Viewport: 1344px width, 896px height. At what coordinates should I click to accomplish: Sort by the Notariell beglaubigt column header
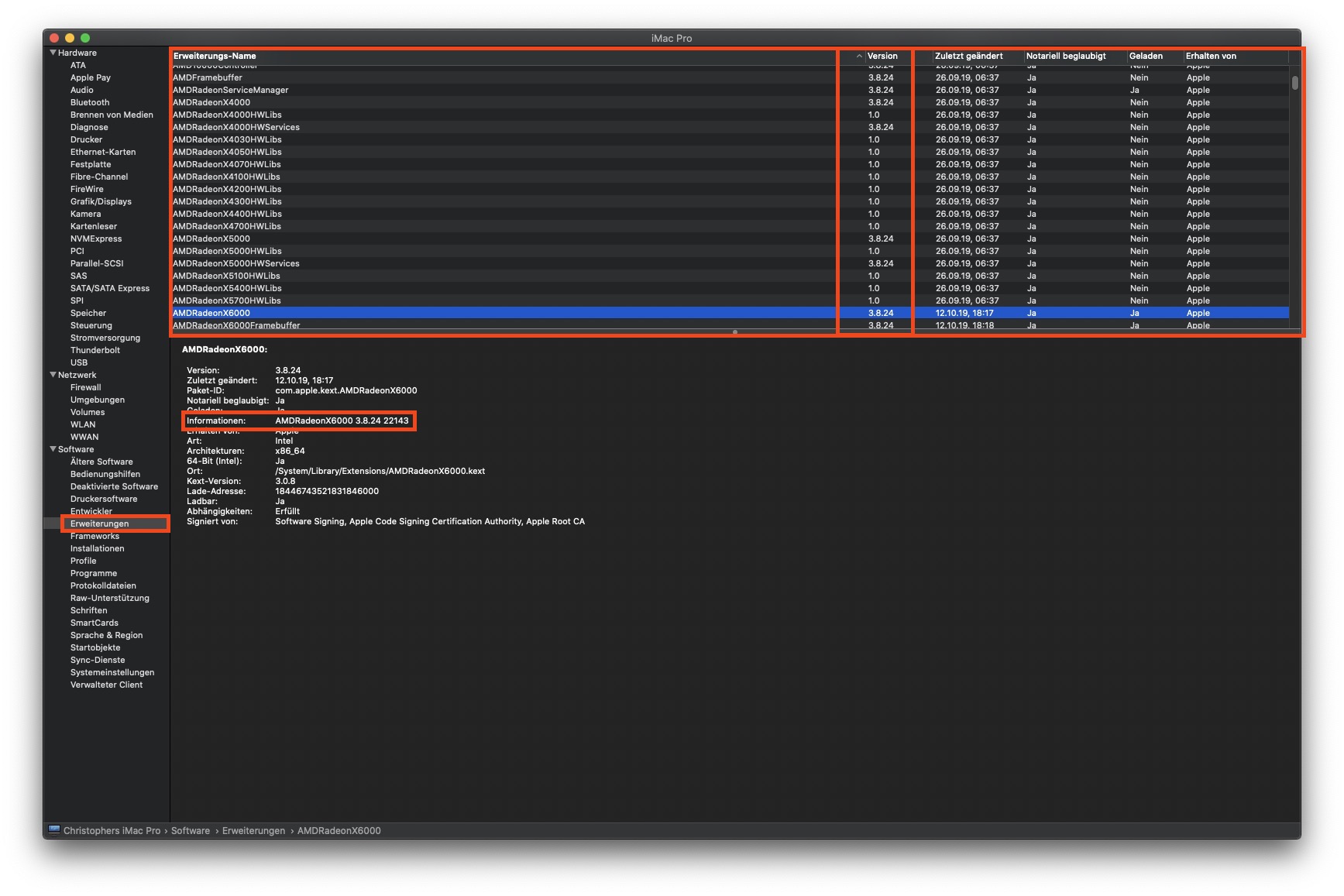[x=1066, y=56]
